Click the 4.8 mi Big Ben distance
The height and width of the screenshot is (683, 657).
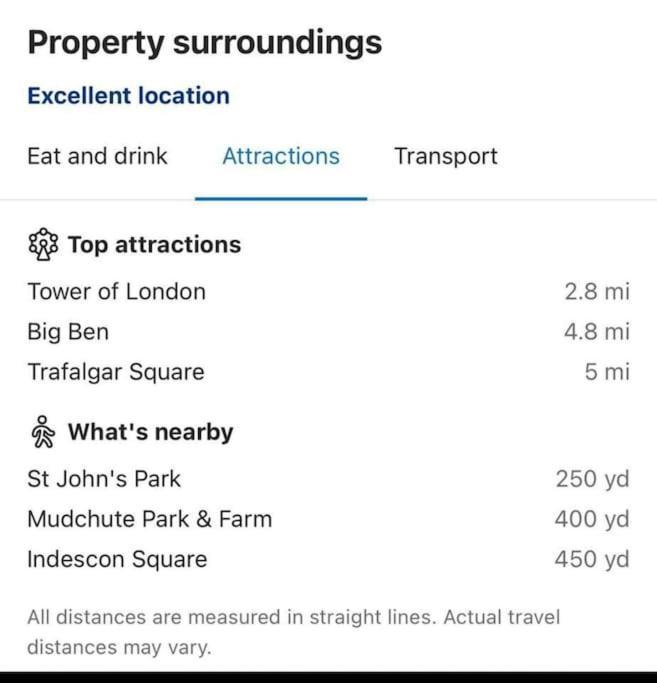click(x=597, y=332)
